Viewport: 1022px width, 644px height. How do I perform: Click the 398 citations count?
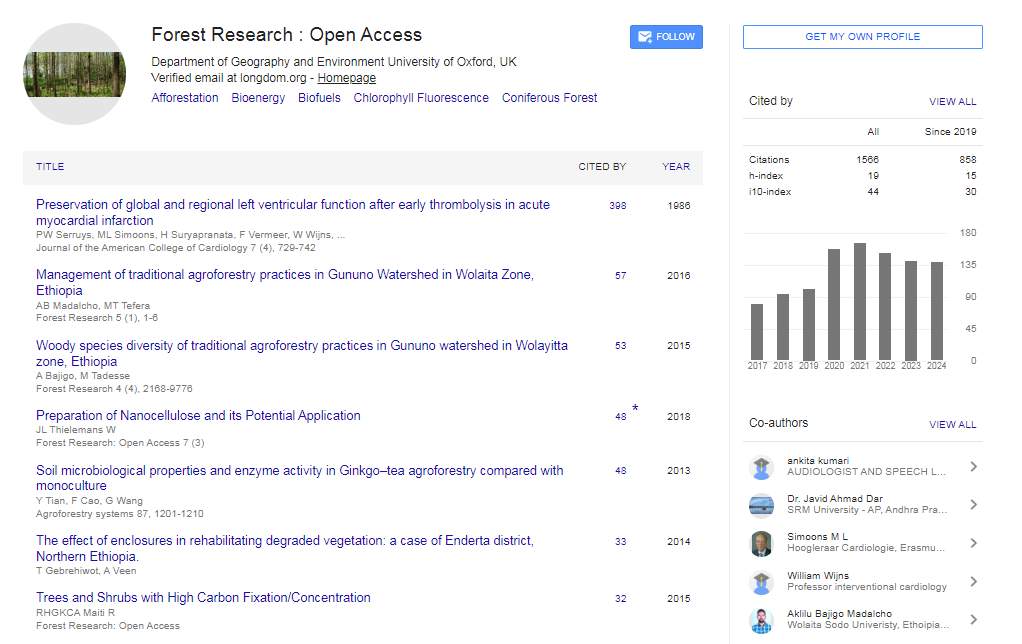click(618, 206)
